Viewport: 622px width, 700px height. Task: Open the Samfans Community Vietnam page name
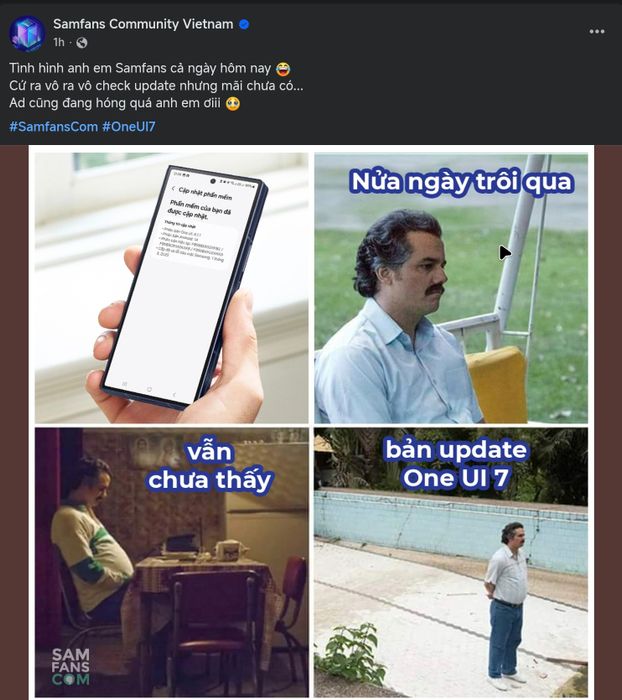143,24
